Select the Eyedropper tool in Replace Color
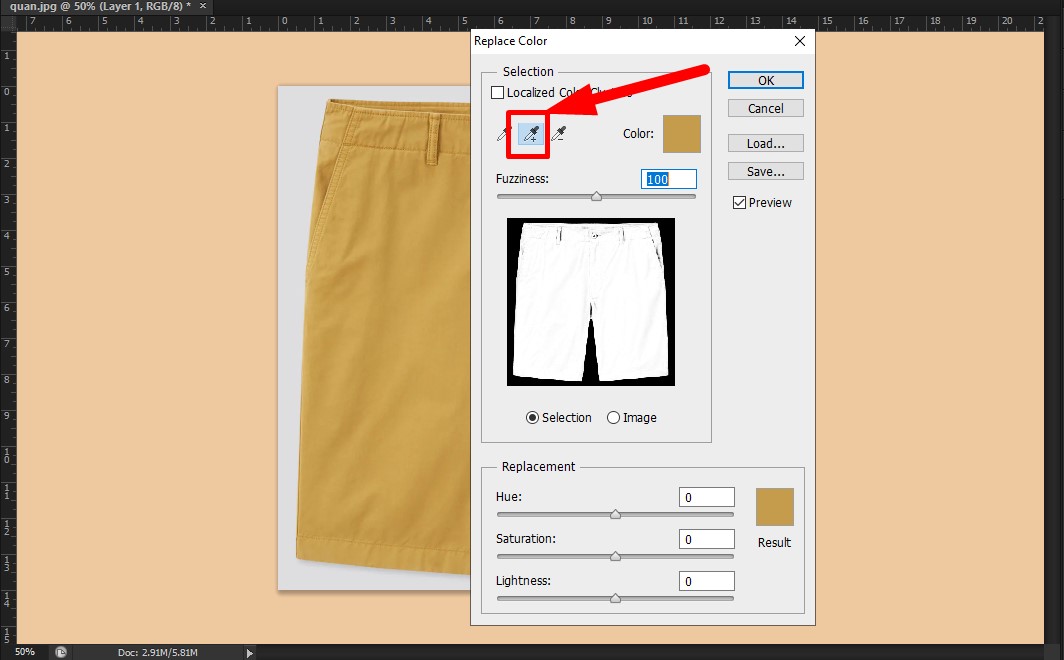Screen dimensions: 1064x660 503,134
